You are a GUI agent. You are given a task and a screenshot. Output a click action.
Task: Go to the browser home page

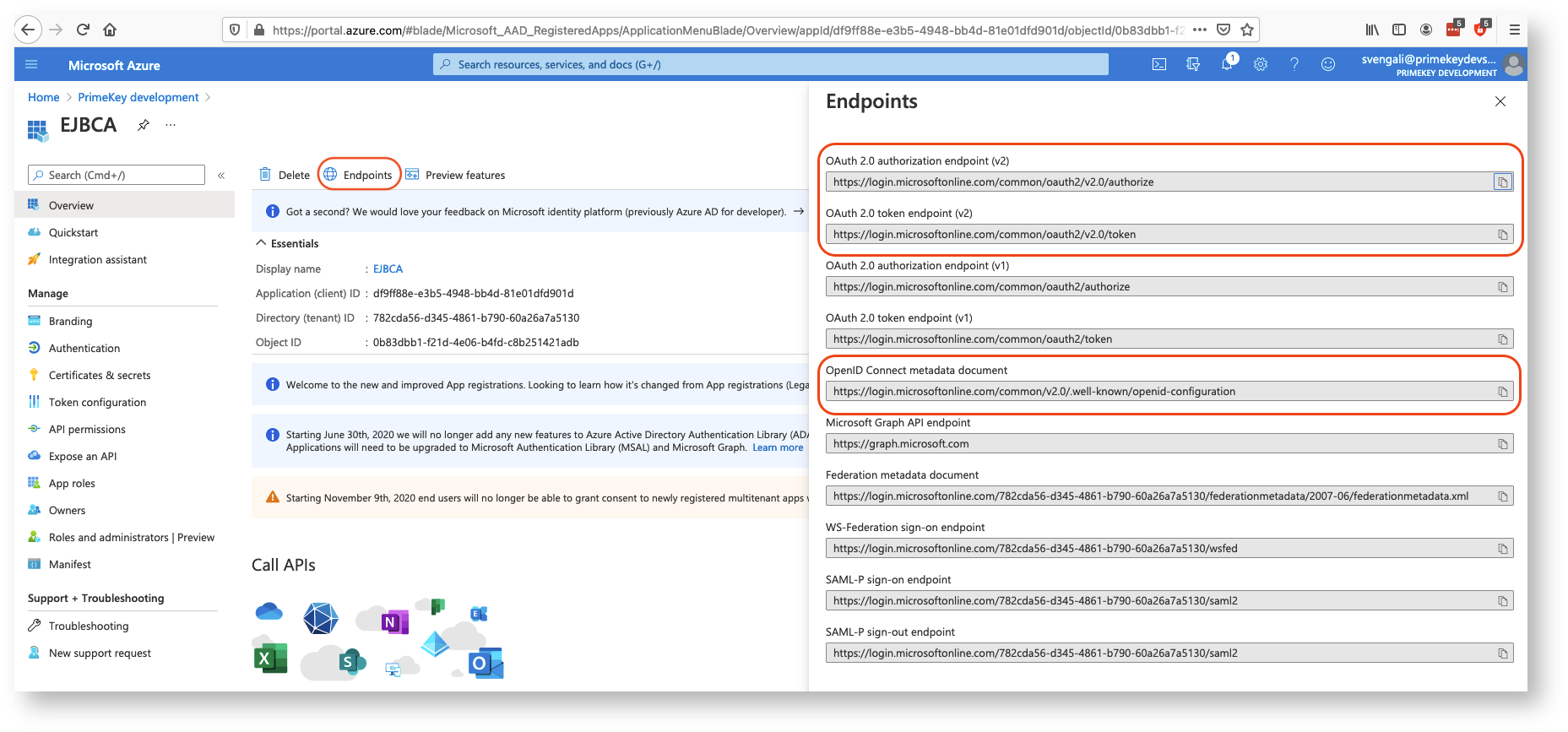click(110, 30)
